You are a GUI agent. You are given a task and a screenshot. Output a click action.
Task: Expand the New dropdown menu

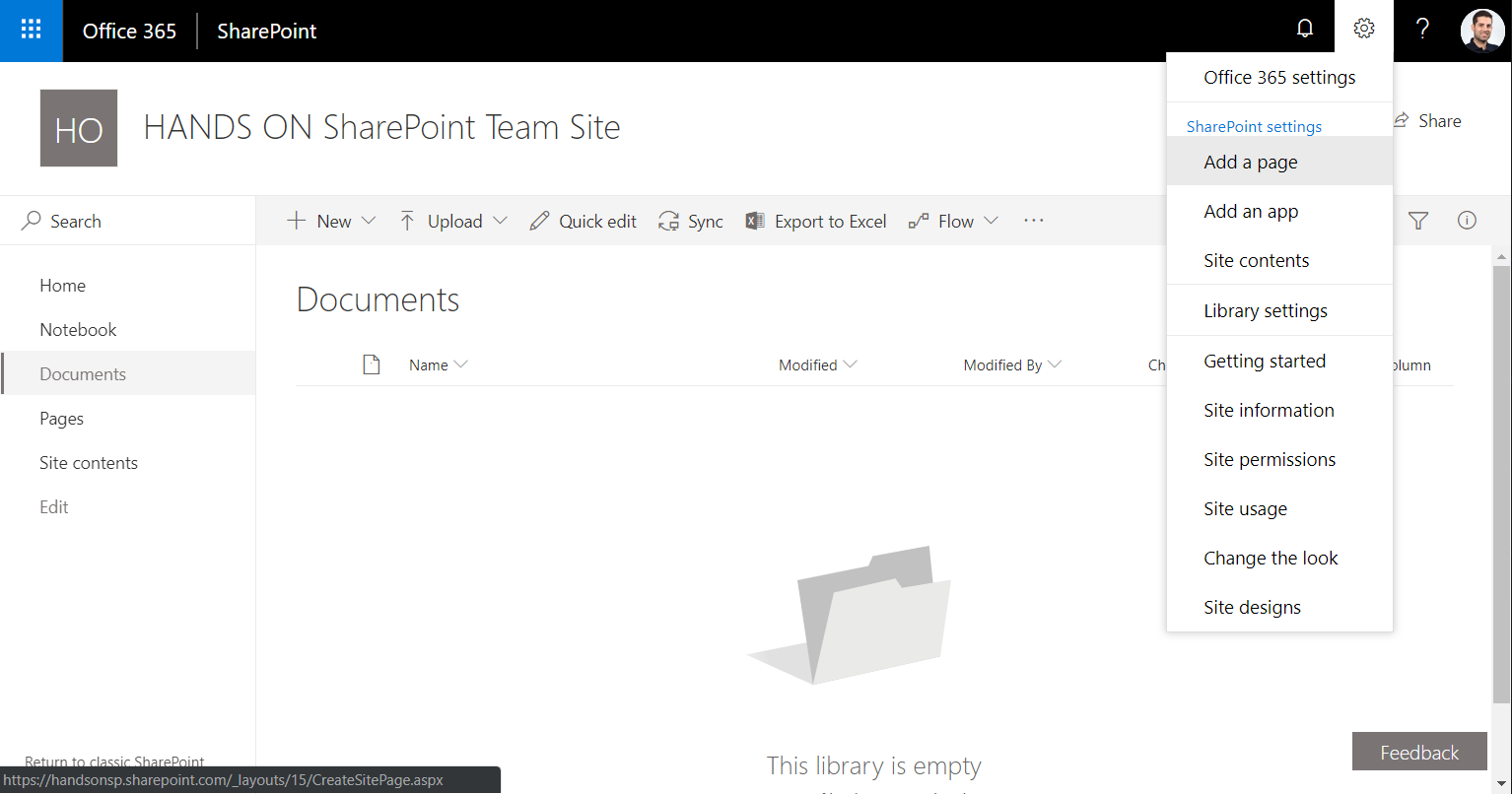pos(331,221)
